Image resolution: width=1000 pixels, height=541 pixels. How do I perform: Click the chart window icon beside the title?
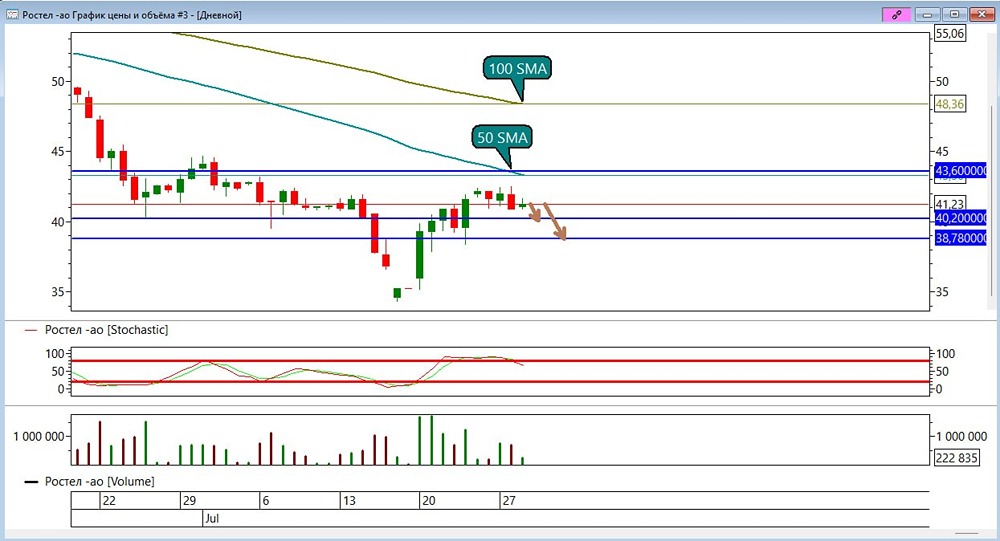(x=12, y=14)
